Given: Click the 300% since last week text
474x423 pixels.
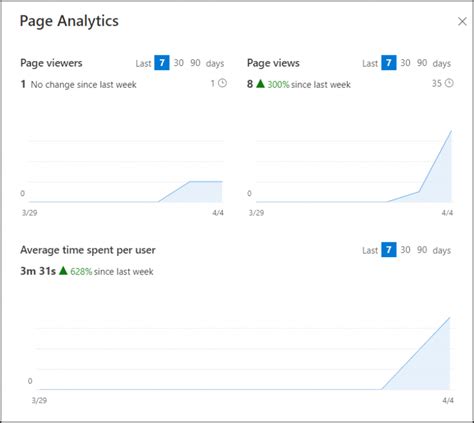Looking at the screenshot, I should 309,84.
